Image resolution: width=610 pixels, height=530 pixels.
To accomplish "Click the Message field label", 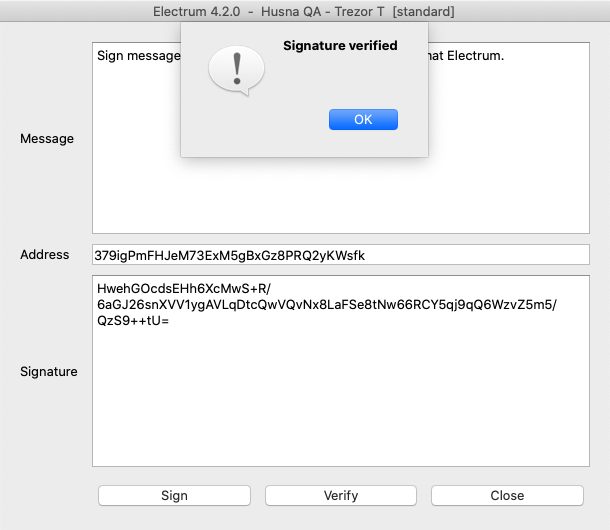I will 47,139.
